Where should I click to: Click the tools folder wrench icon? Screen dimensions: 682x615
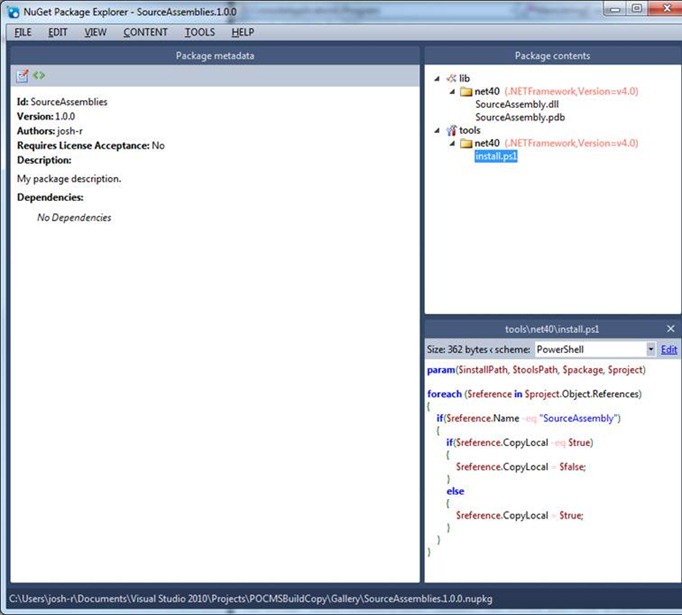452,130
